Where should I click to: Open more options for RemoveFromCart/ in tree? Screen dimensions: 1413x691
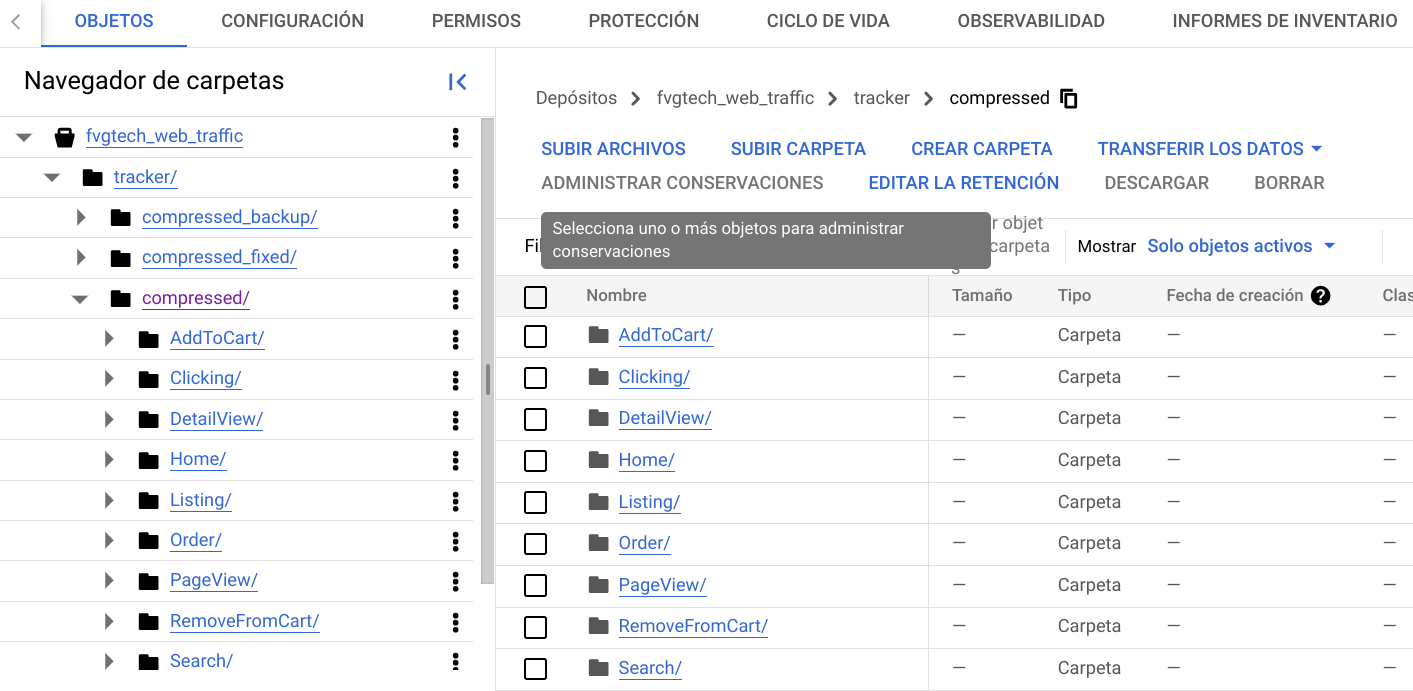point(456,622)
